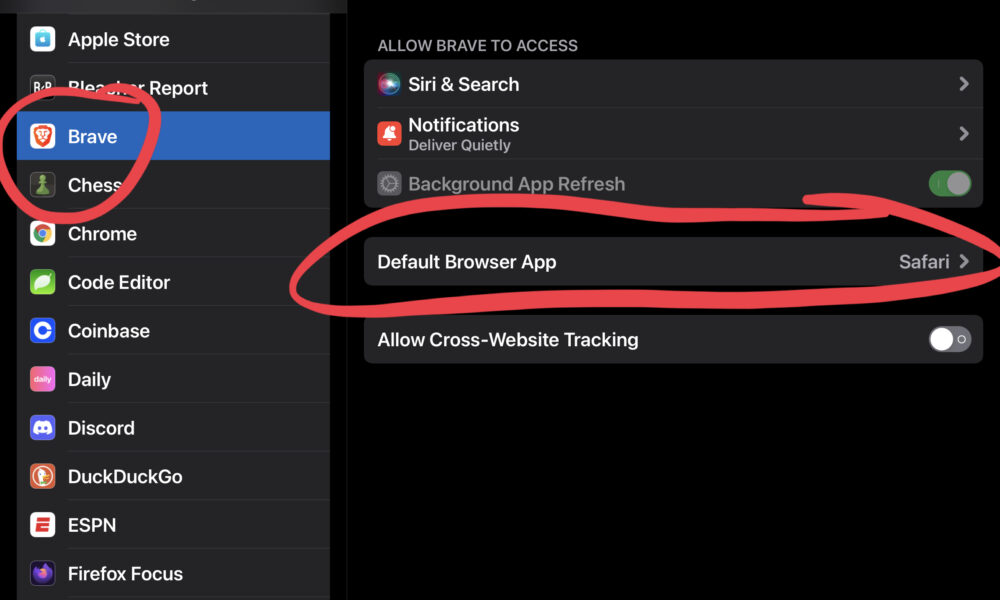
Task: Tap the red Notifications bell icon
Action: [389, 133]
